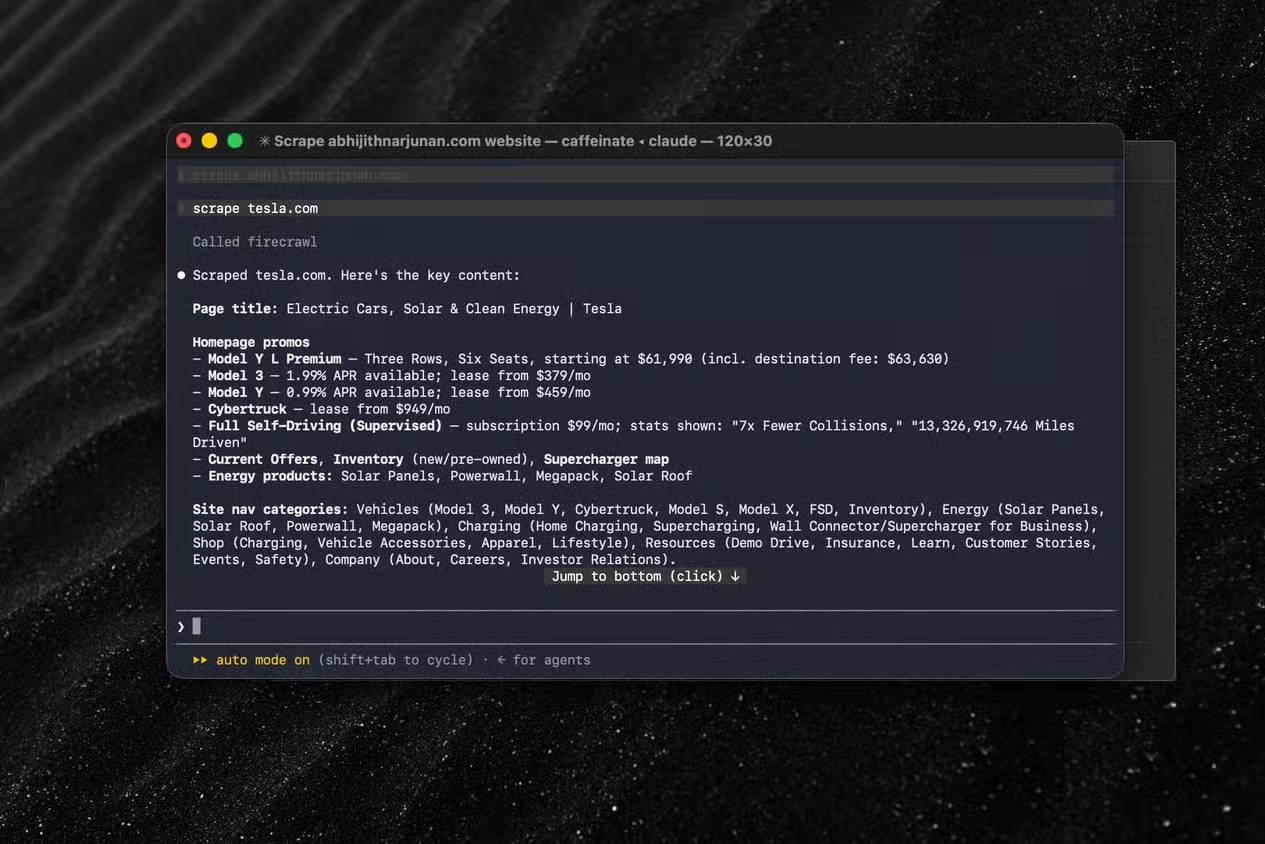Click "Page title:" label text

pyautogui.click(x=235, y=309)
